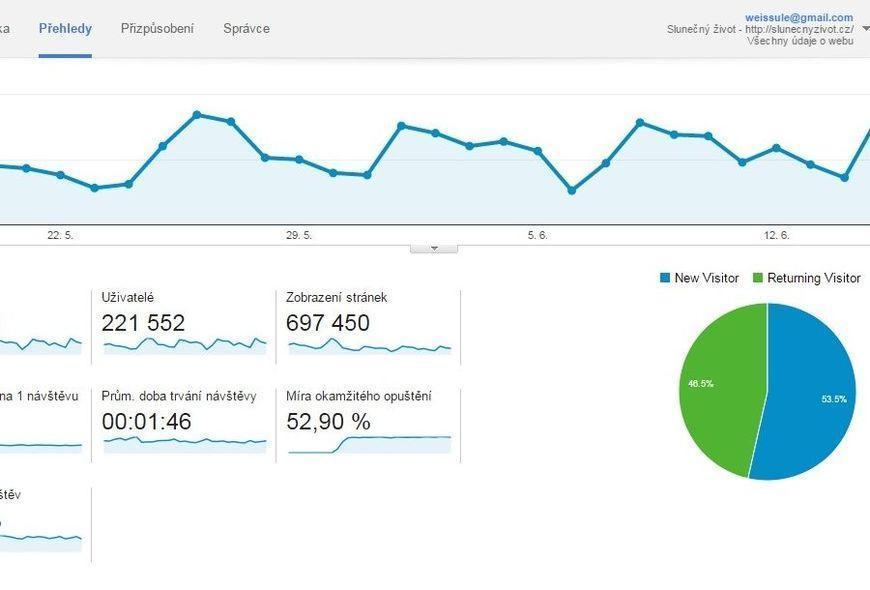The height and width of the screenshot is (590, 870).
Task: Click the Uživatelé sparkline graph
Action: point(185,345)
